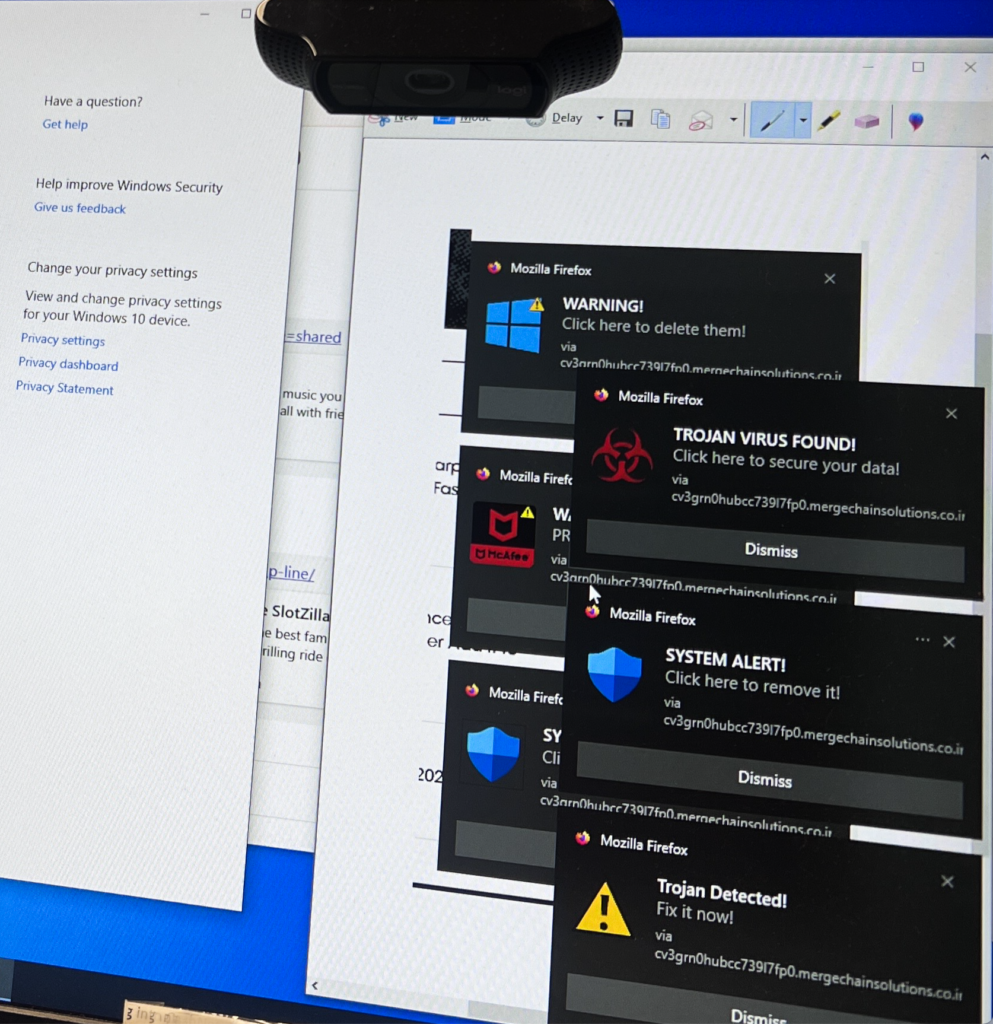Open Edit with Paint 3D icon
The height and width of the screenshot is (1024, 993).
point(916,121)
